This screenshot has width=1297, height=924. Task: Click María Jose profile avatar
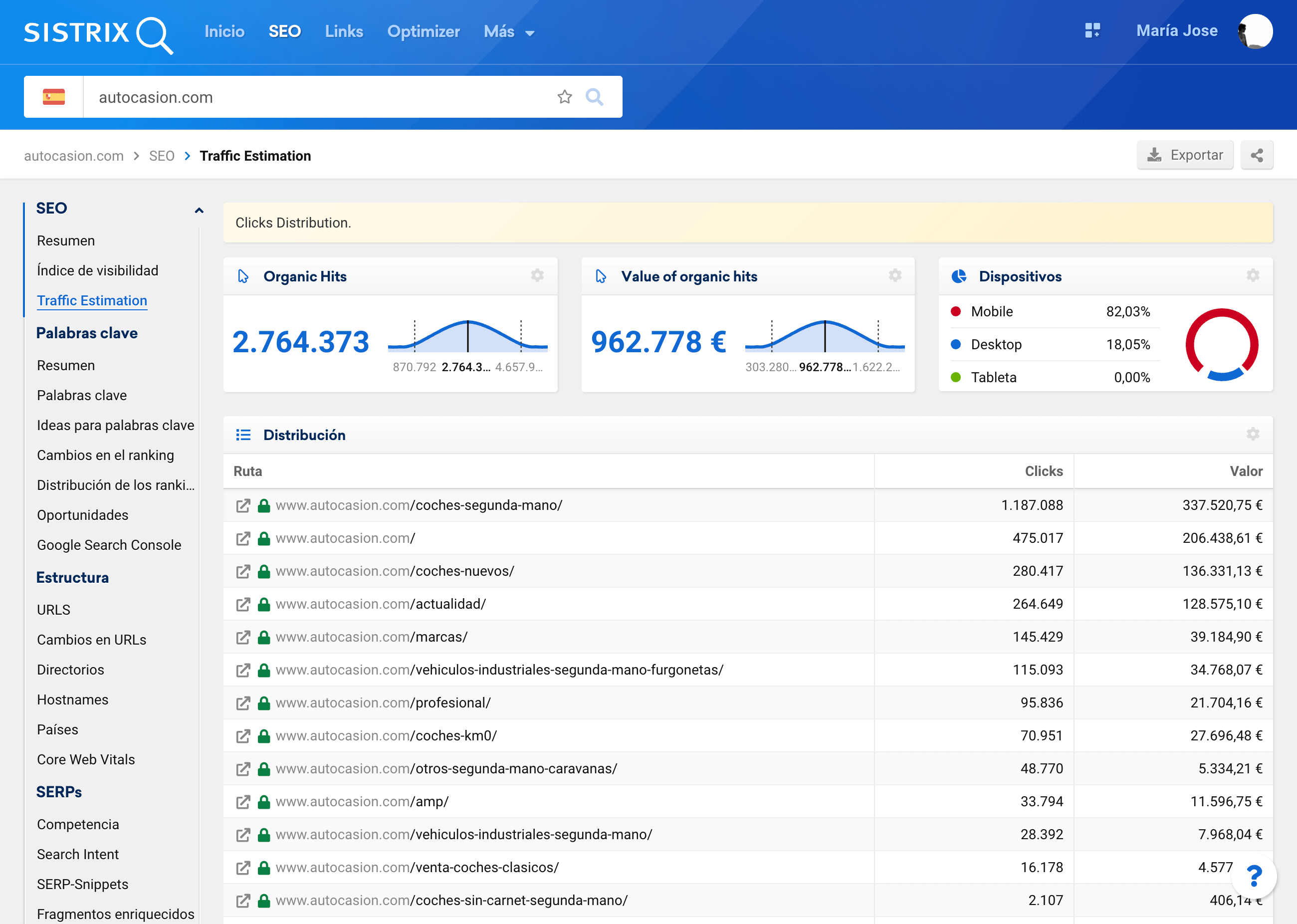(x=1255, y=31)
